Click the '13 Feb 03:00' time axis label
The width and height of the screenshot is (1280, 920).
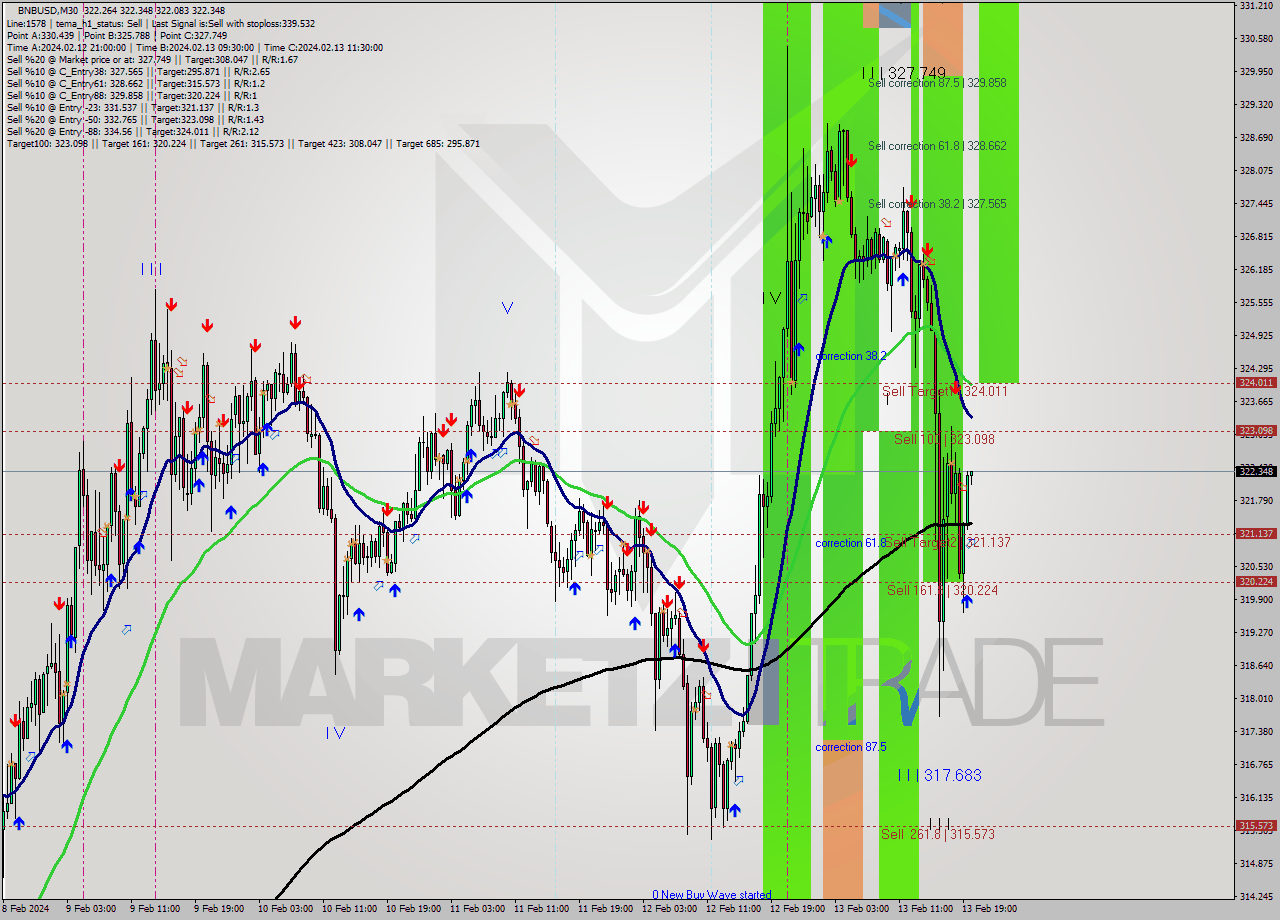click(861, 909)
